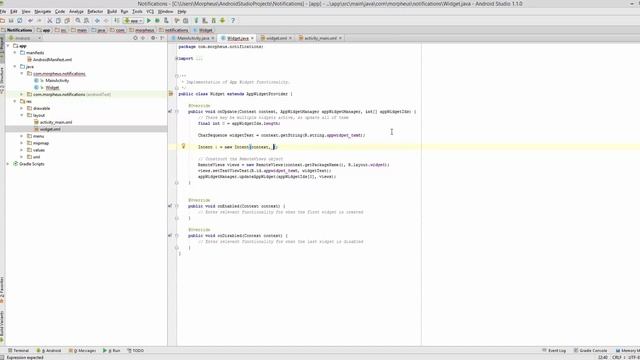The image size is (640, 360).
Task: Click the Back navigation arrow
Action: (x=97, y=20)
